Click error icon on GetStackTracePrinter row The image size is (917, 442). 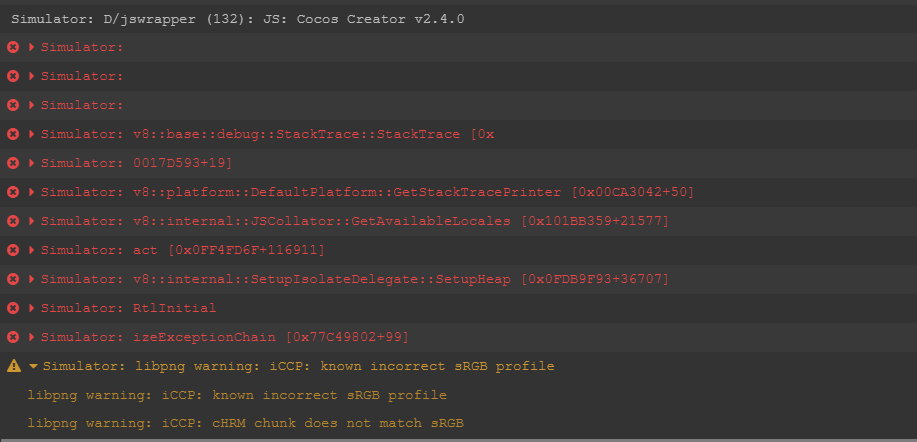tap(13, 192)
